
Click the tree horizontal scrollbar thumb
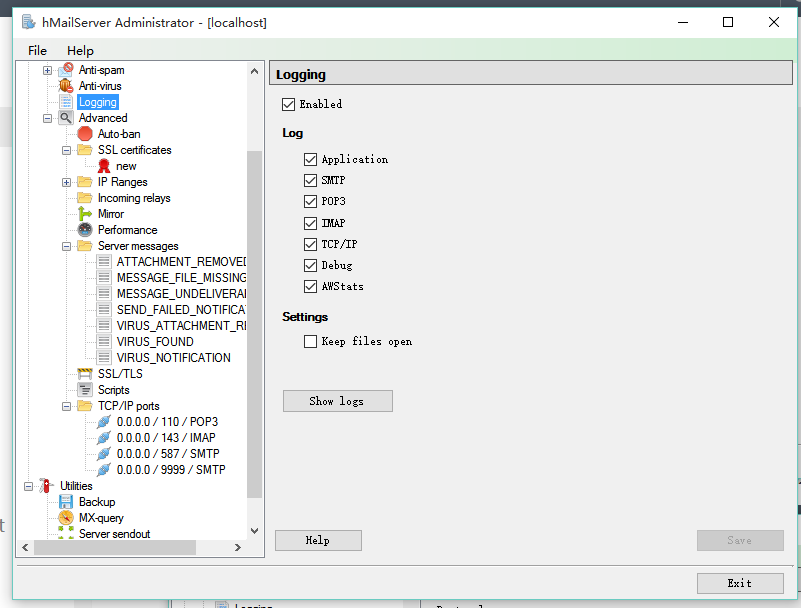tap(115, 547)
